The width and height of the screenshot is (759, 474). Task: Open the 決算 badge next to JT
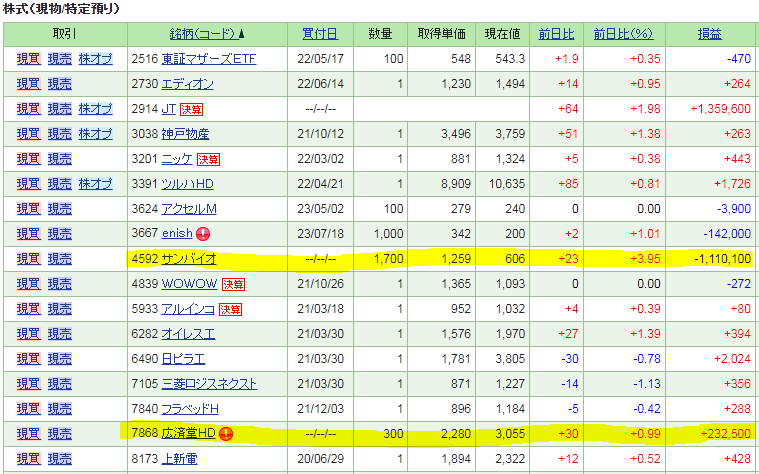click(x=191, y=110)
